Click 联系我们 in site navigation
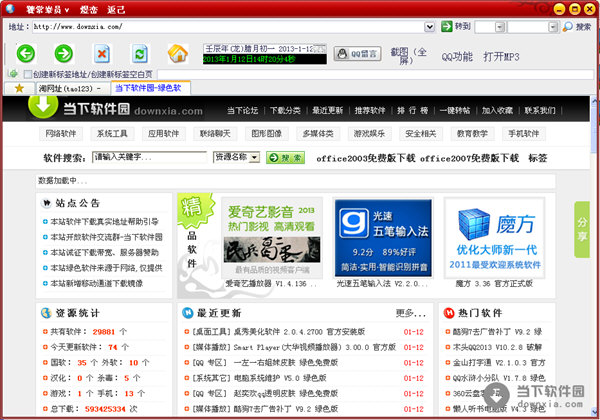 (540, 111)
